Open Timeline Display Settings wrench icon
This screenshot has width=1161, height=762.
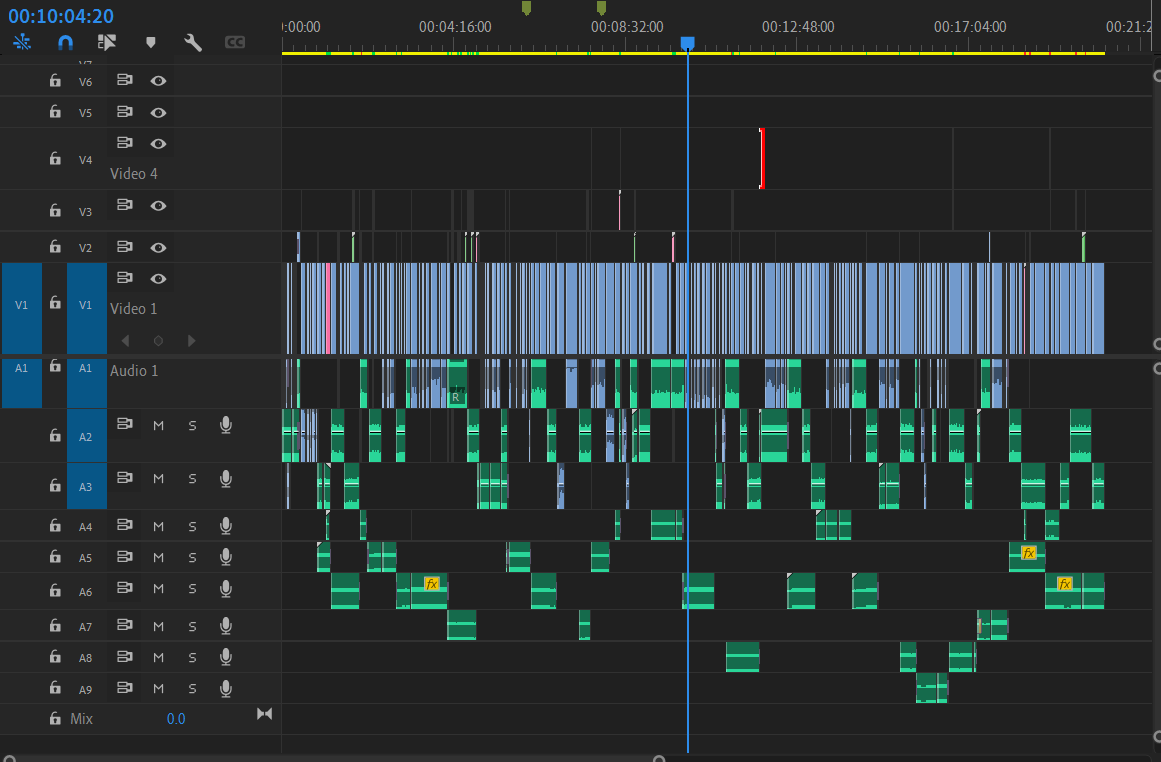pos(192,42)
